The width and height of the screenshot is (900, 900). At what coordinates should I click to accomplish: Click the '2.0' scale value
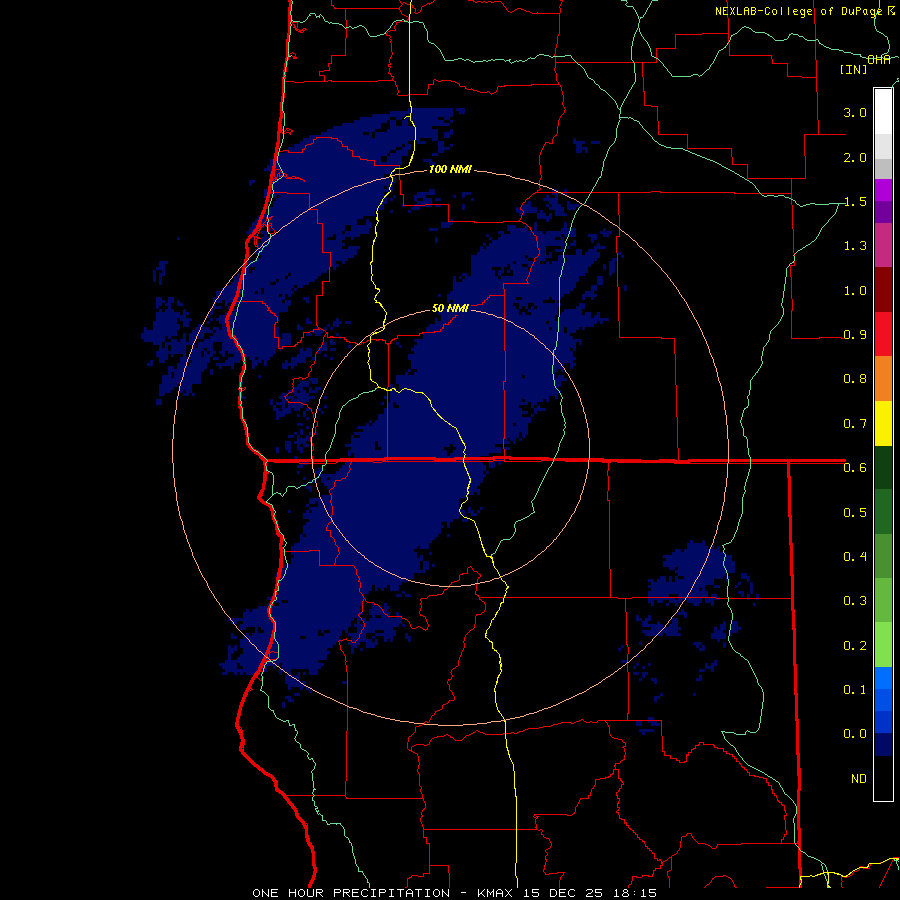pos(855,157)
